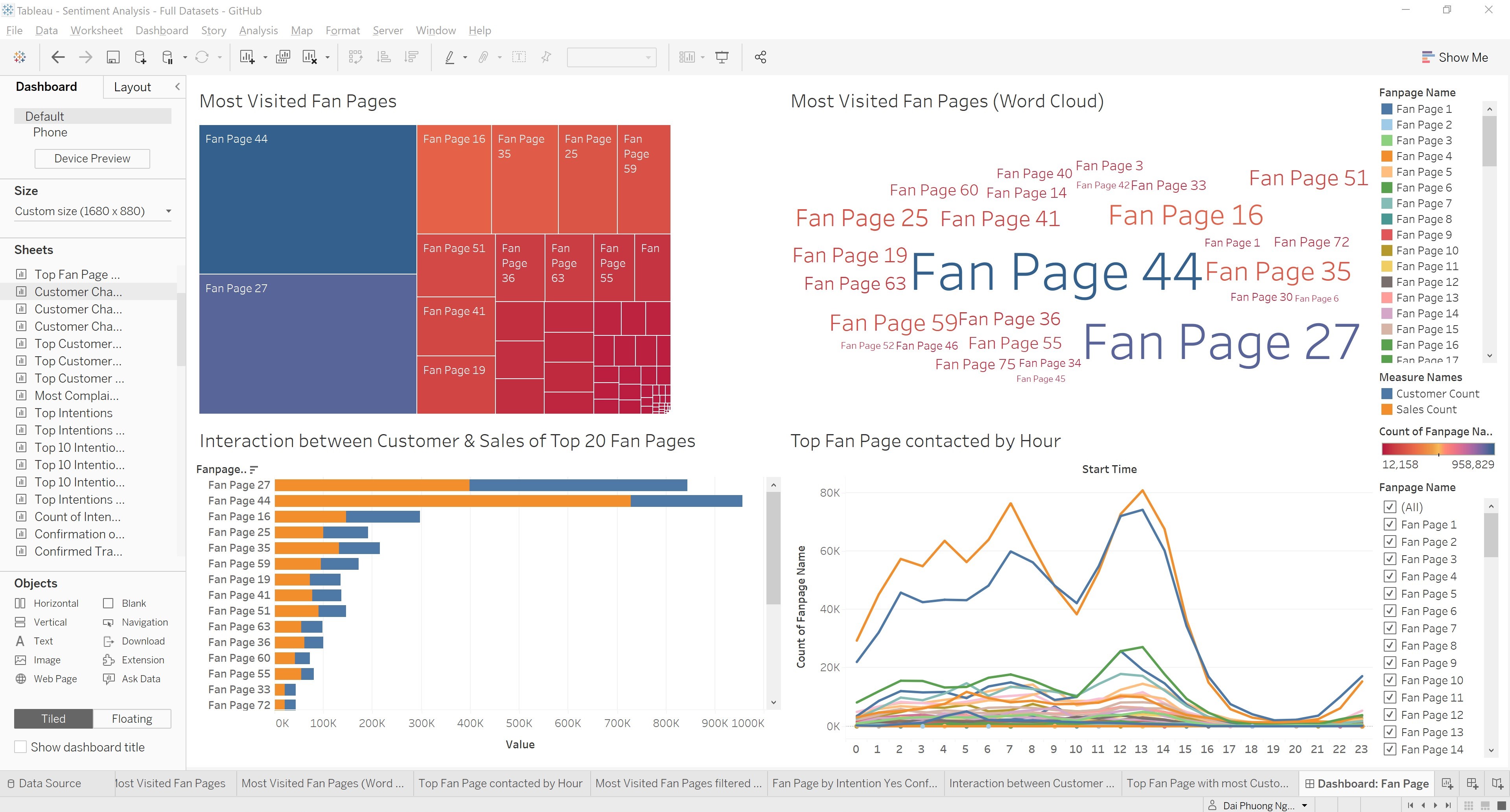Click the Save disk icon
Image resolution: width=1510 pixels, height=812 pixels.
112,57
